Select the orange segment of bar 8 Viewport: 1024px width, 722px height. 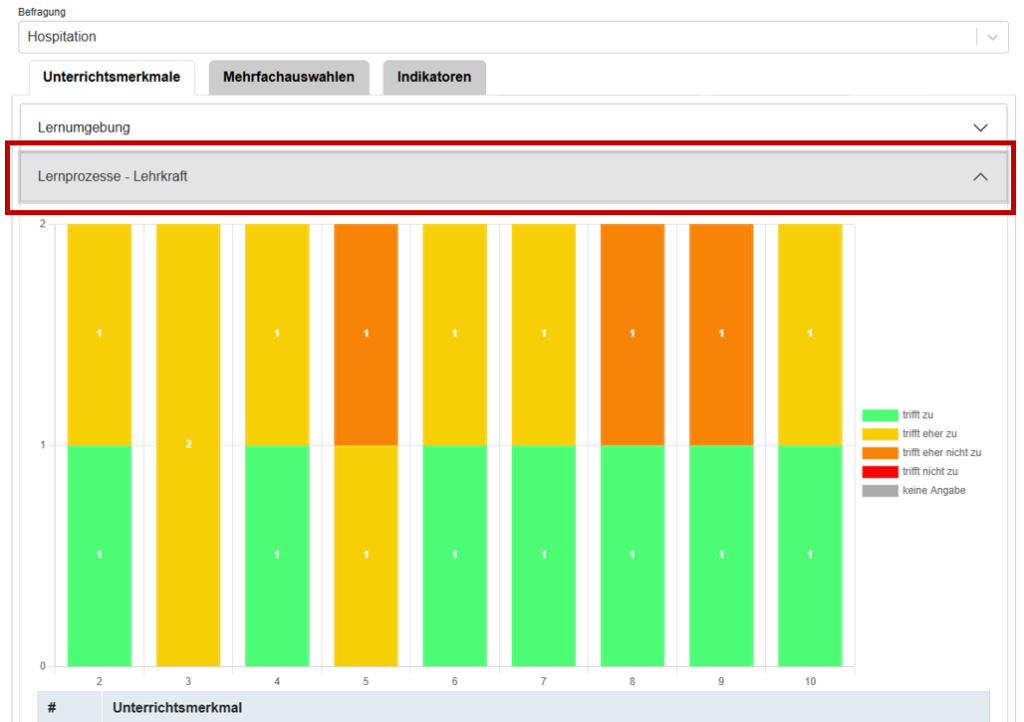pos(632,334)
